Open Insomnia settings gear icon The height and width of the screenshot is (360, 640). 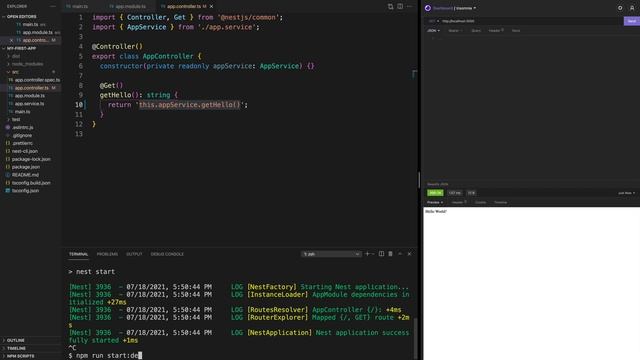(x=620, y=8)
